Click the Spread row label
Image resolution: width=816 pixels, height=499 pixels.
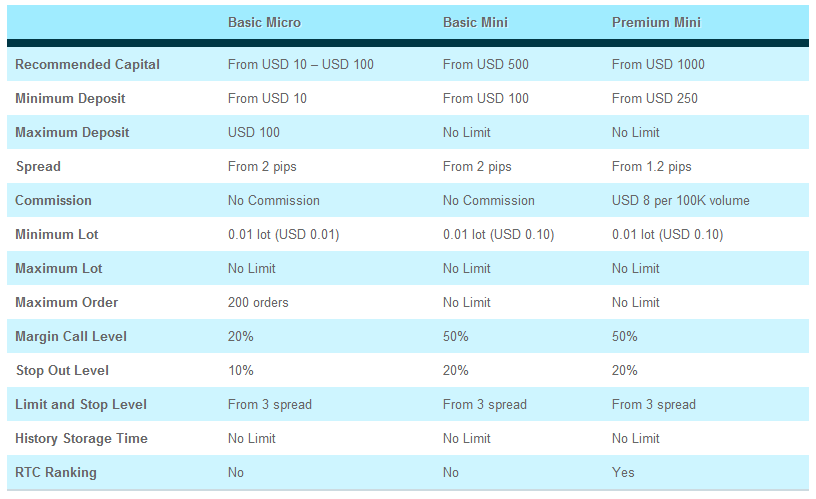[39, 167]
